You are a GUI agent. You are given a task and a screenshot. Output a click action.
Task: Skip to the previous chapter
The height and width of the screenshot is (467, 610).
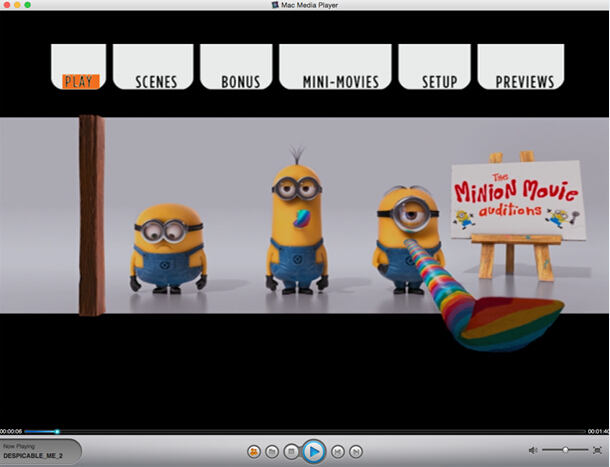(x=338, y=452)
